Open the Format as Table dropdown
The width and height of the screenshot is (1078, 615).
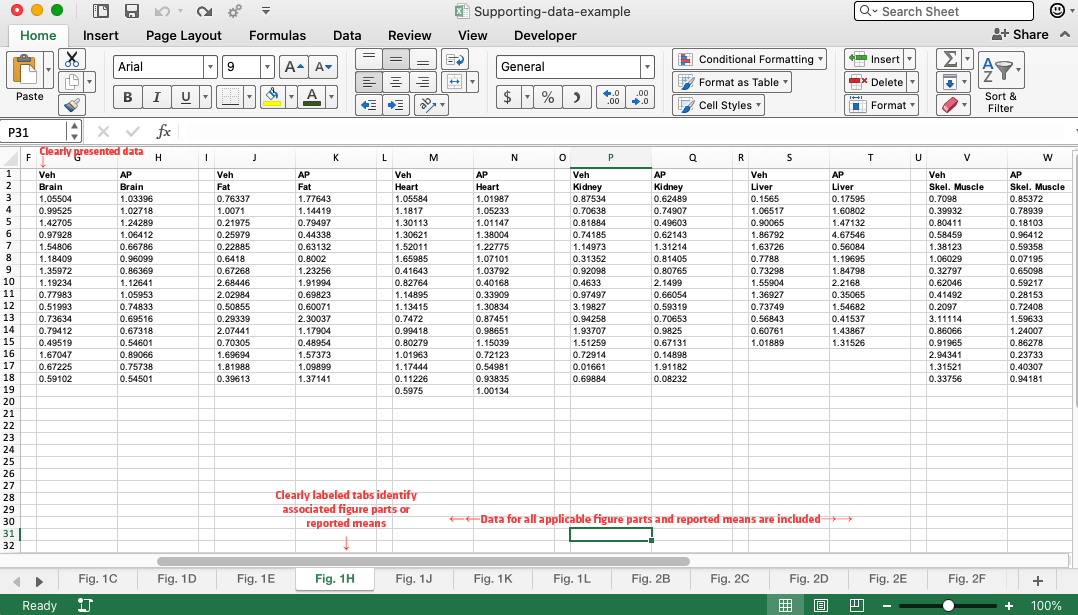732,82
